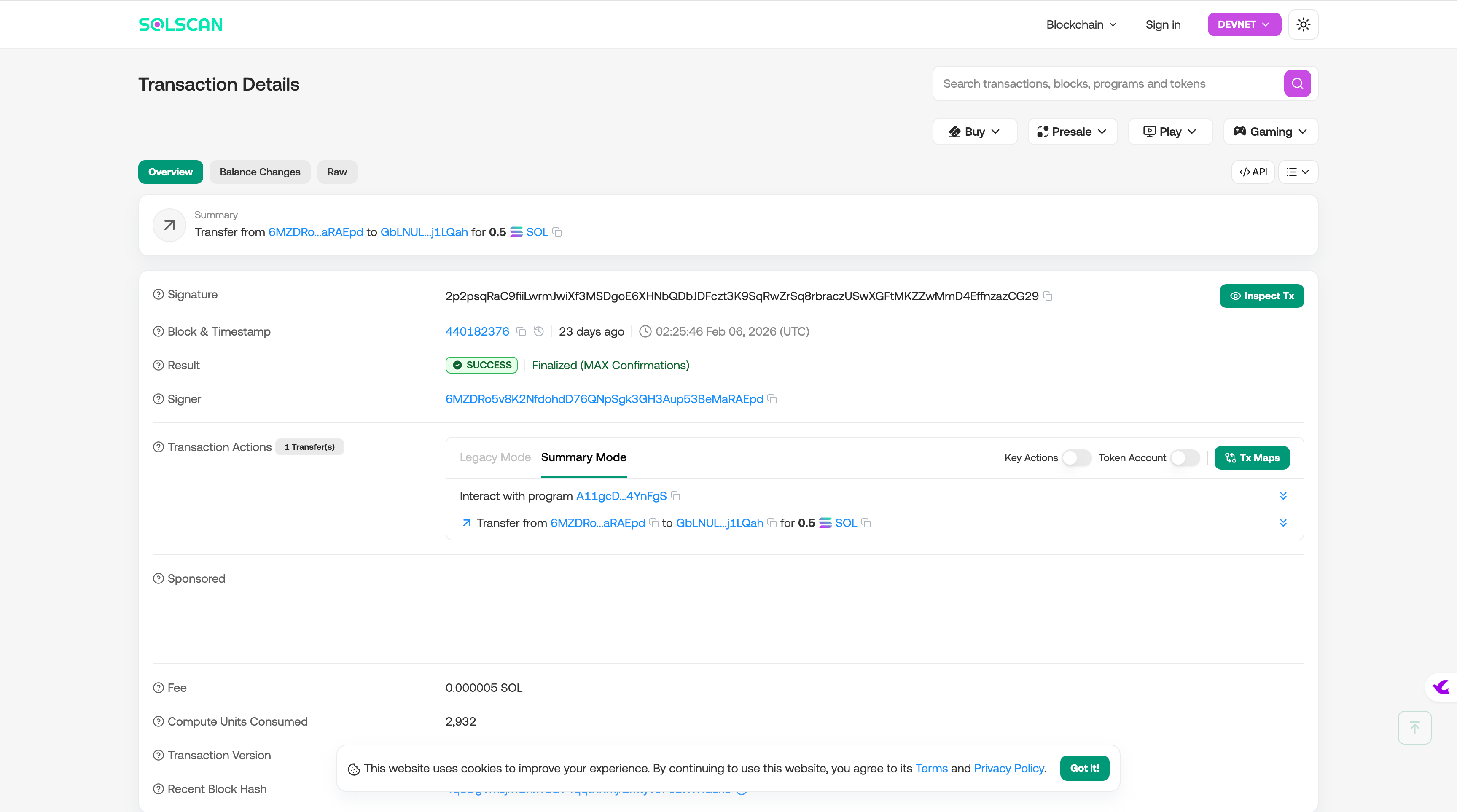Viewport: 1457px width, 812px height.
Task: Select Legacy Mode tab
Action: coord(495,457)
